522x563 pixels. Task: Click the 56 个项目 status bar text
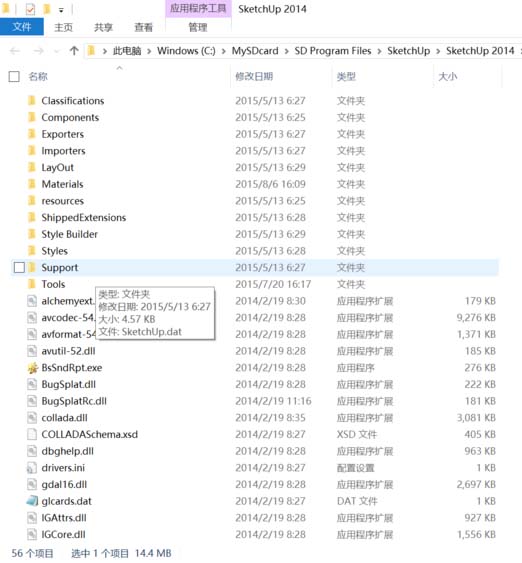coord(32,553)
